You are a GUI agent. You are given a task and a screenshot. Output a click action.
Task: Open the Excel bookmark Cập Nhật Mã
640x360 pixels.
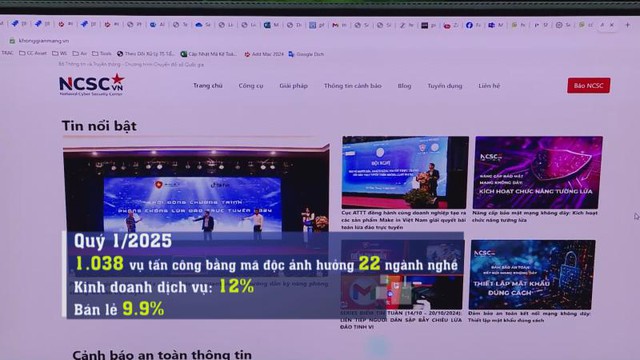click(x=209, y=54)
